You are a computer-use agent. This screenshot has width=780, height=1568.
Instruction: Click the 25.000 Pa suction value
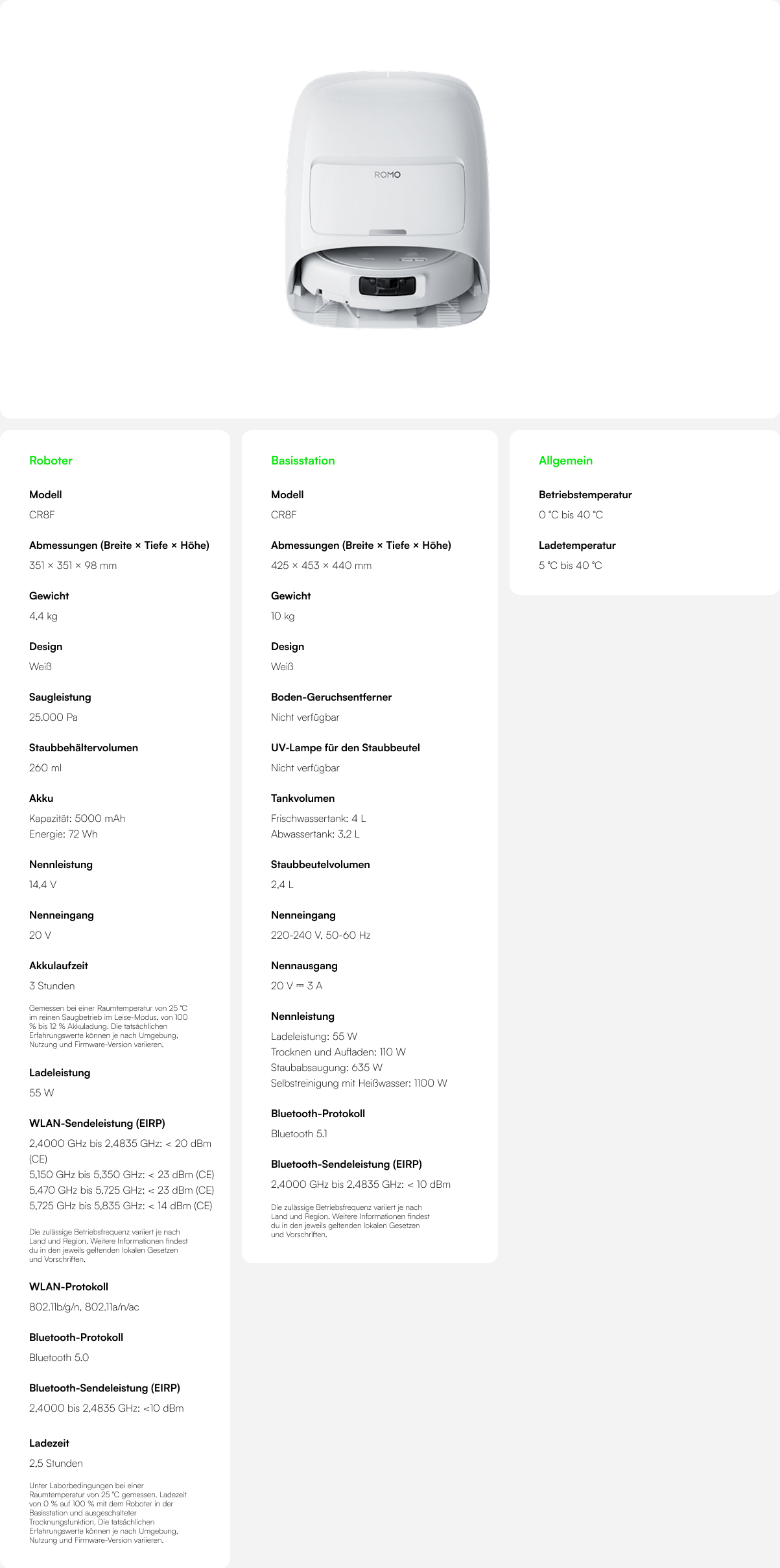click(x=53, y=717)
